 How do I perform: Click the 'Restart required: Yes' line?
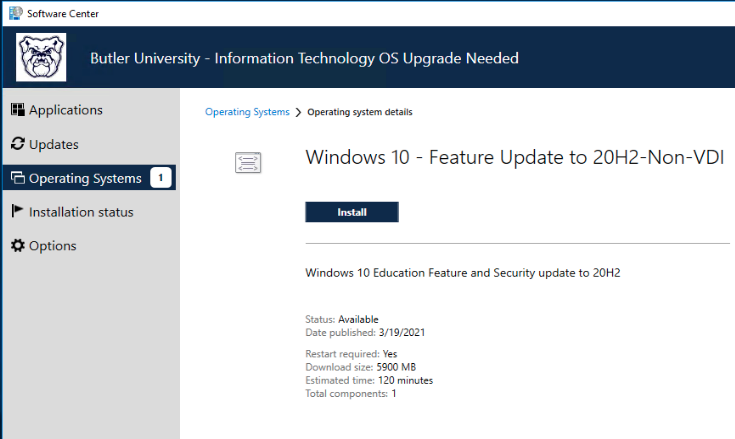(351, 354)
